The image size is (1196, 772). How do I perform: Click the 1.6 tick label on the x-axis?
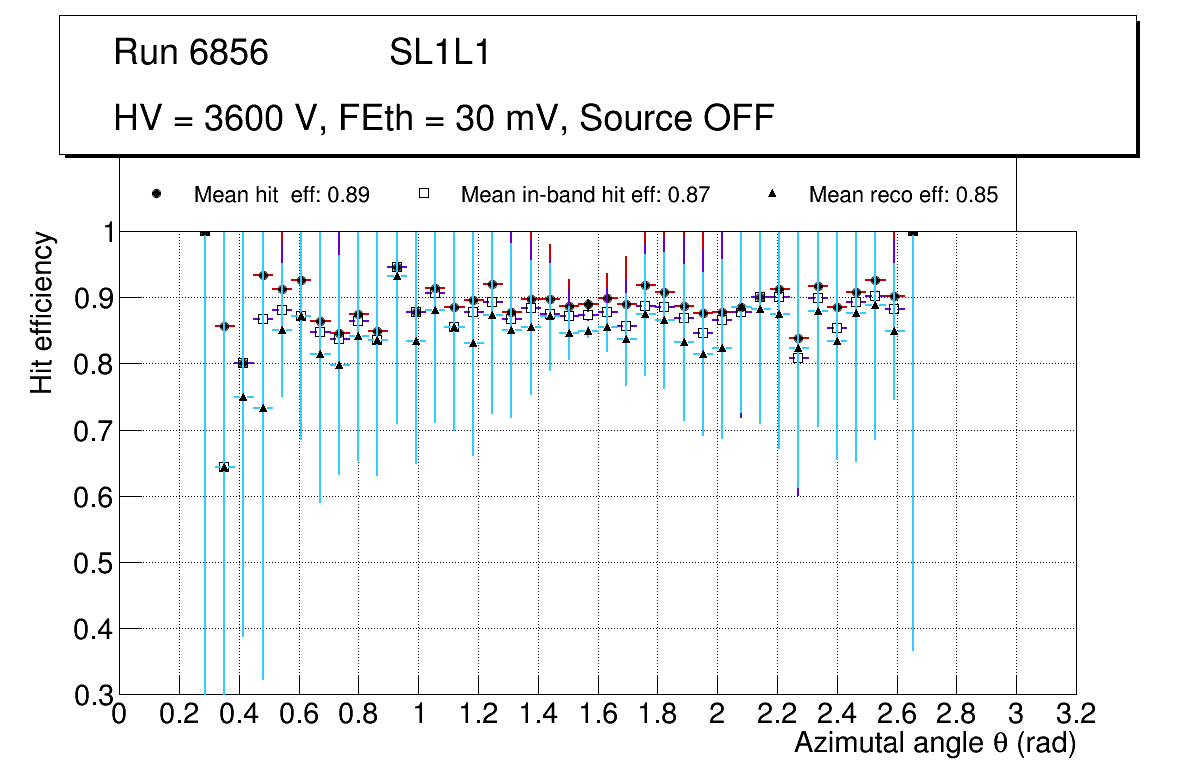point(597,714)
